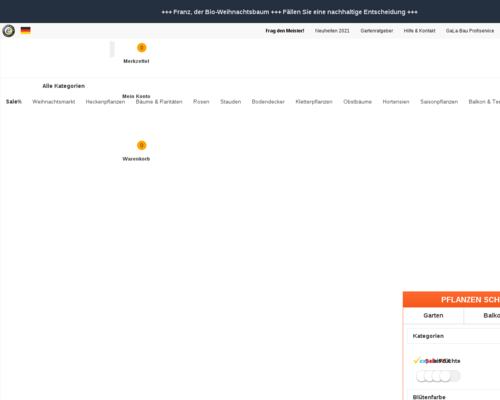Go to Rosen category

coord(201,102)
